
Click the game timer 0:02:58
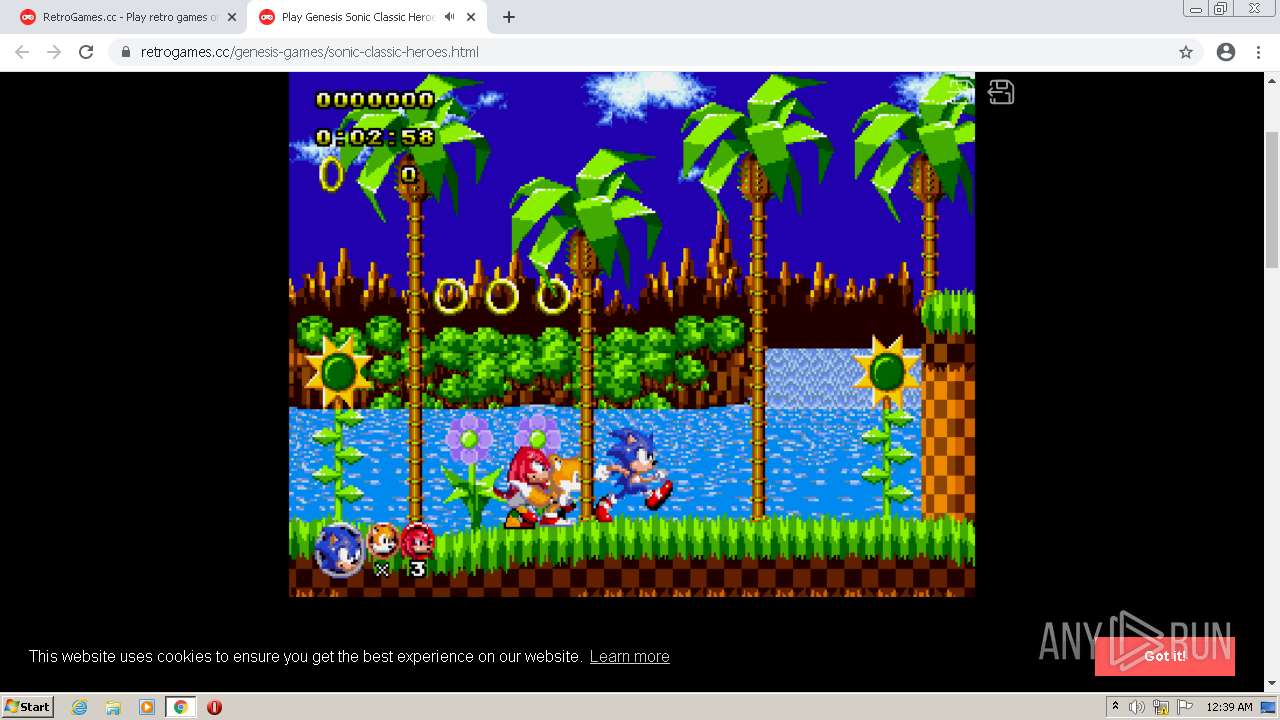(375, 137)
